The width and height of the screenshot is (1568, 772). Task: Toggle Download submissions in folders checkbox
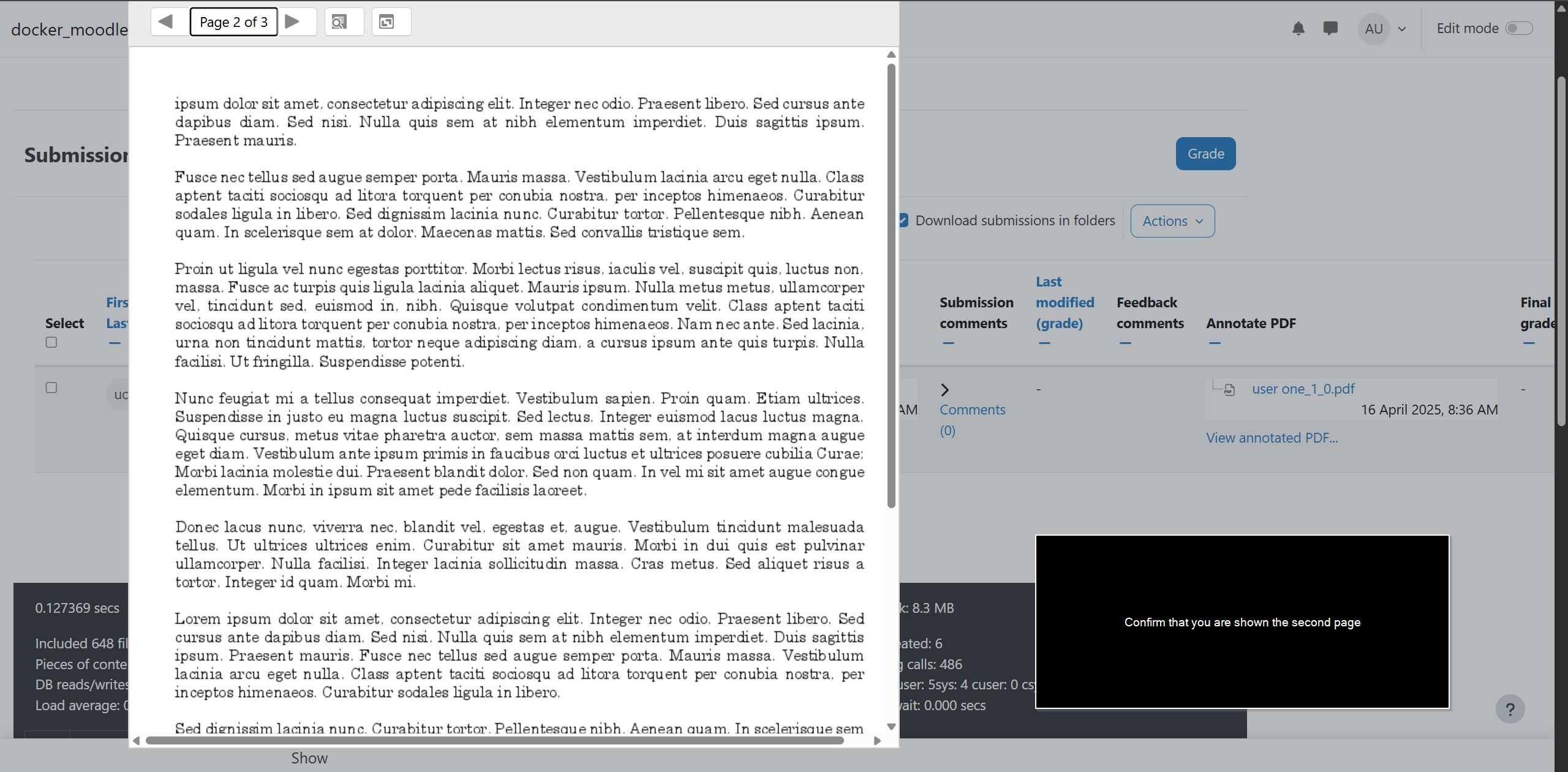[x=903, y=220]
